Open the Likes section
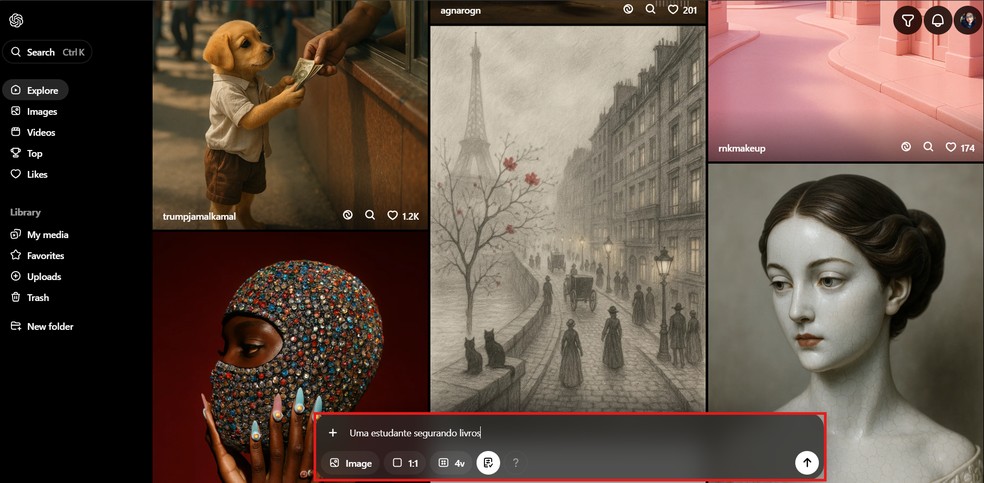Screen dimensions: 984x483 coord(29,174)
